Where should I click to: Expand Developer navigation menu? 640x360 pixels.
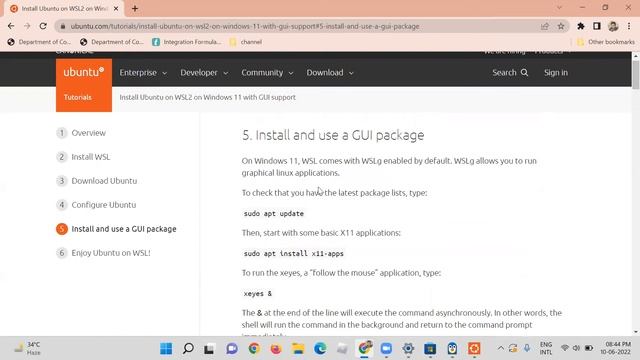(204, 73)
